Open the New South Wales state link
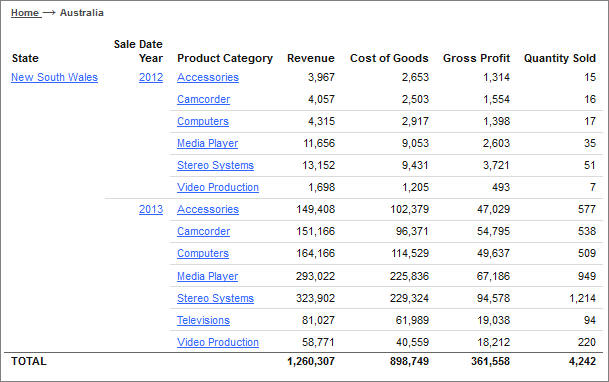The width and height of the screenshot is (609, 382). coord(54,77)
